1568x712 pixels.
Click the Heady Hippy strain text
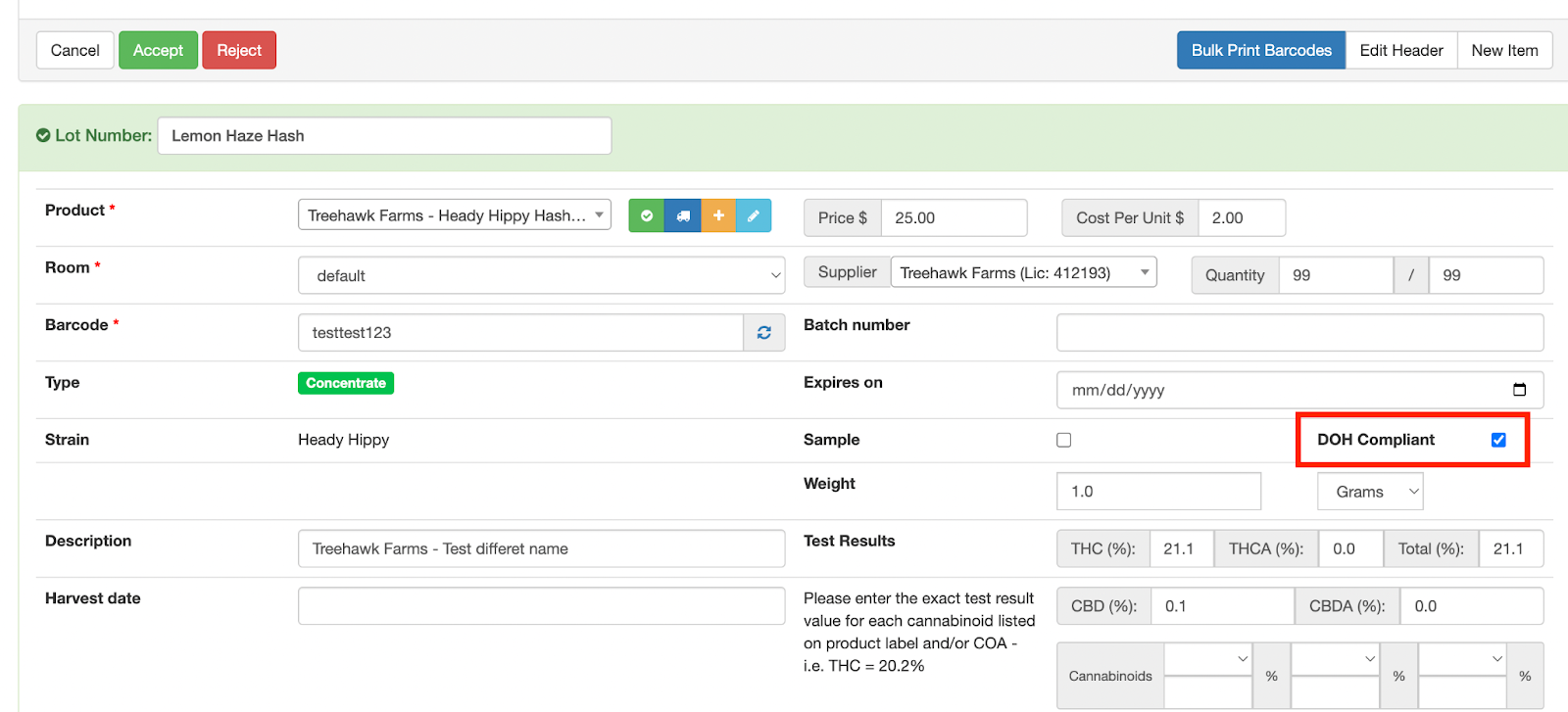(x=344, y=440)
